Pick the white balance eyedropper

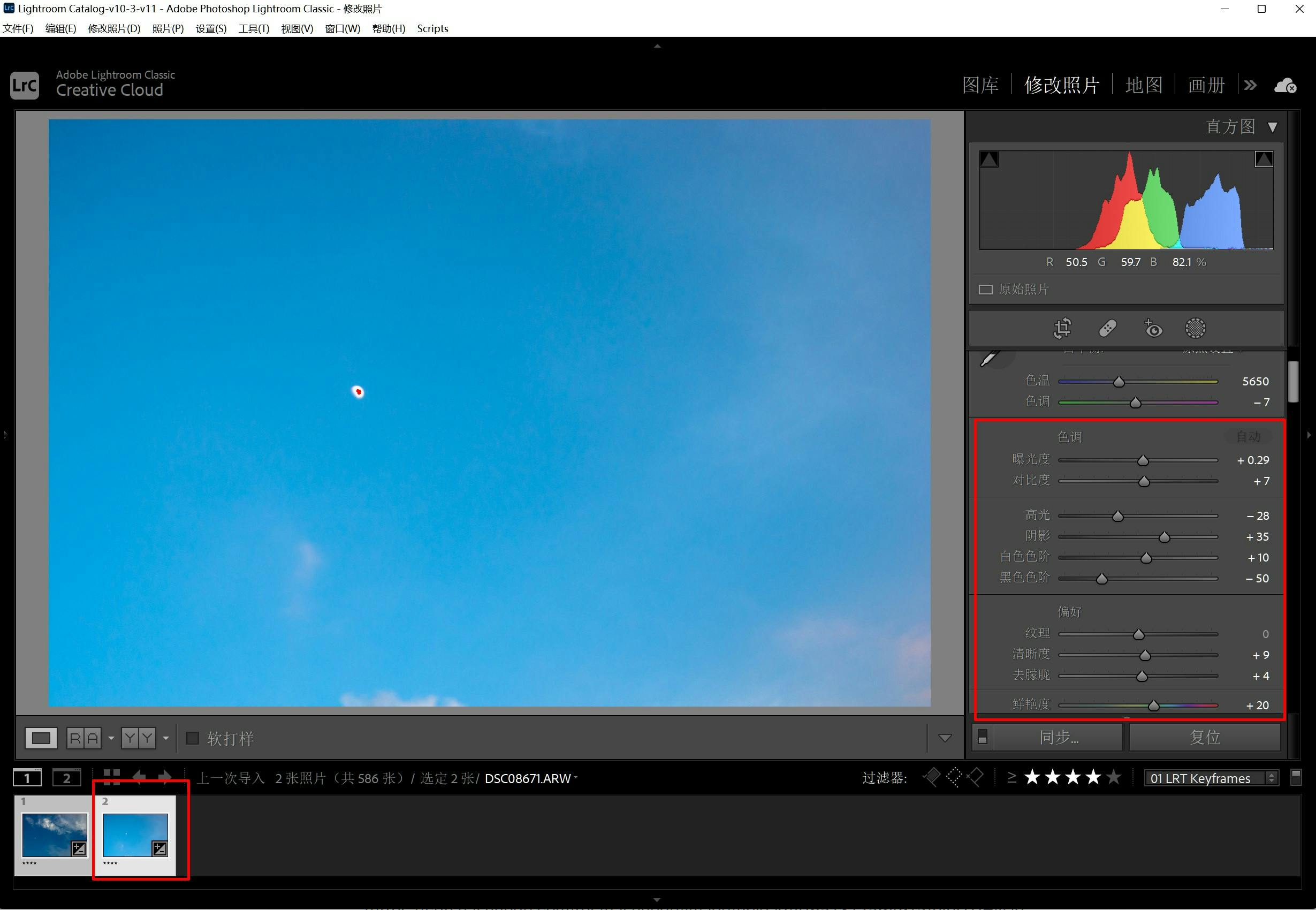990,358
